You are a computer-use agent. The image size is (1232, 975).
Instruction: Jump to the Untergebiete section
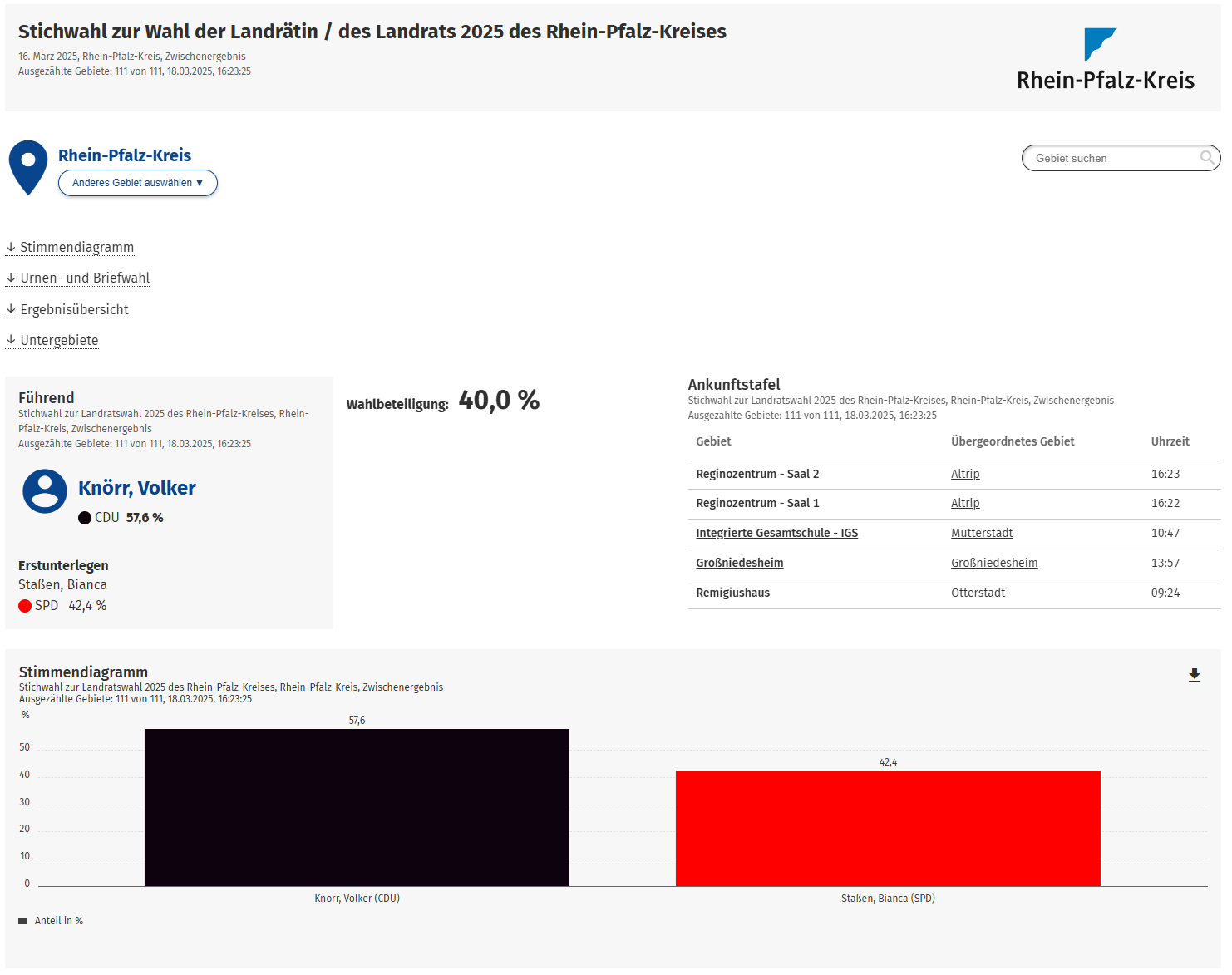(x=52, y=341)
